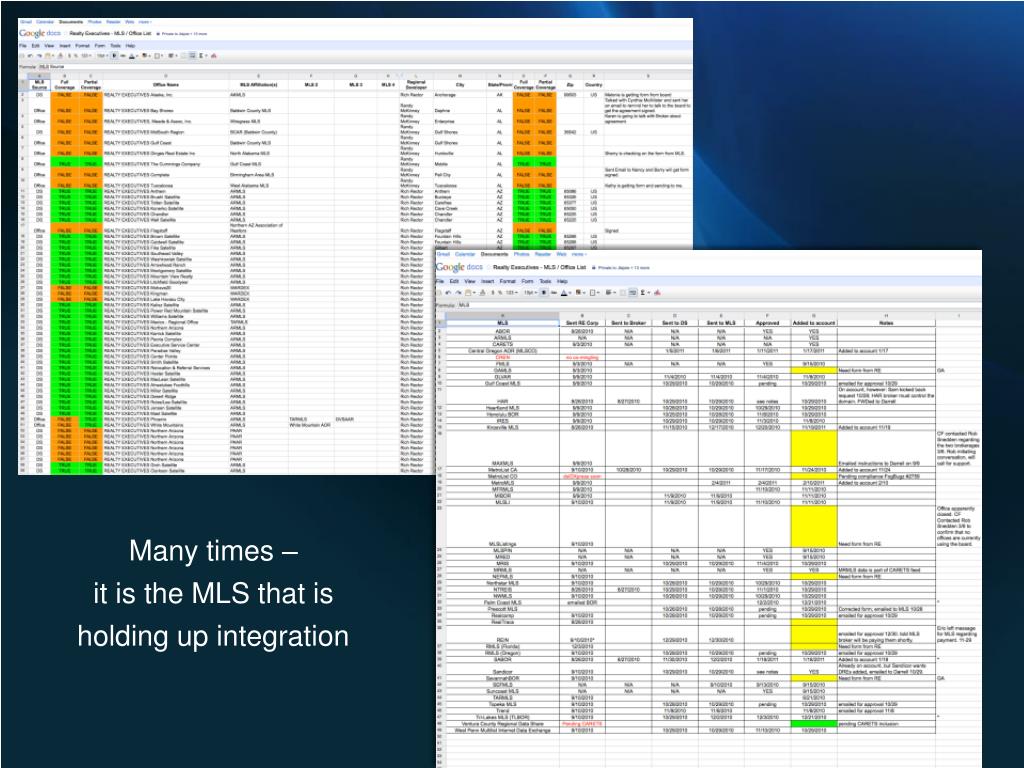Select the 'Office Name' header cell in the back window
Screen dimensions: 1024x768
166,84
